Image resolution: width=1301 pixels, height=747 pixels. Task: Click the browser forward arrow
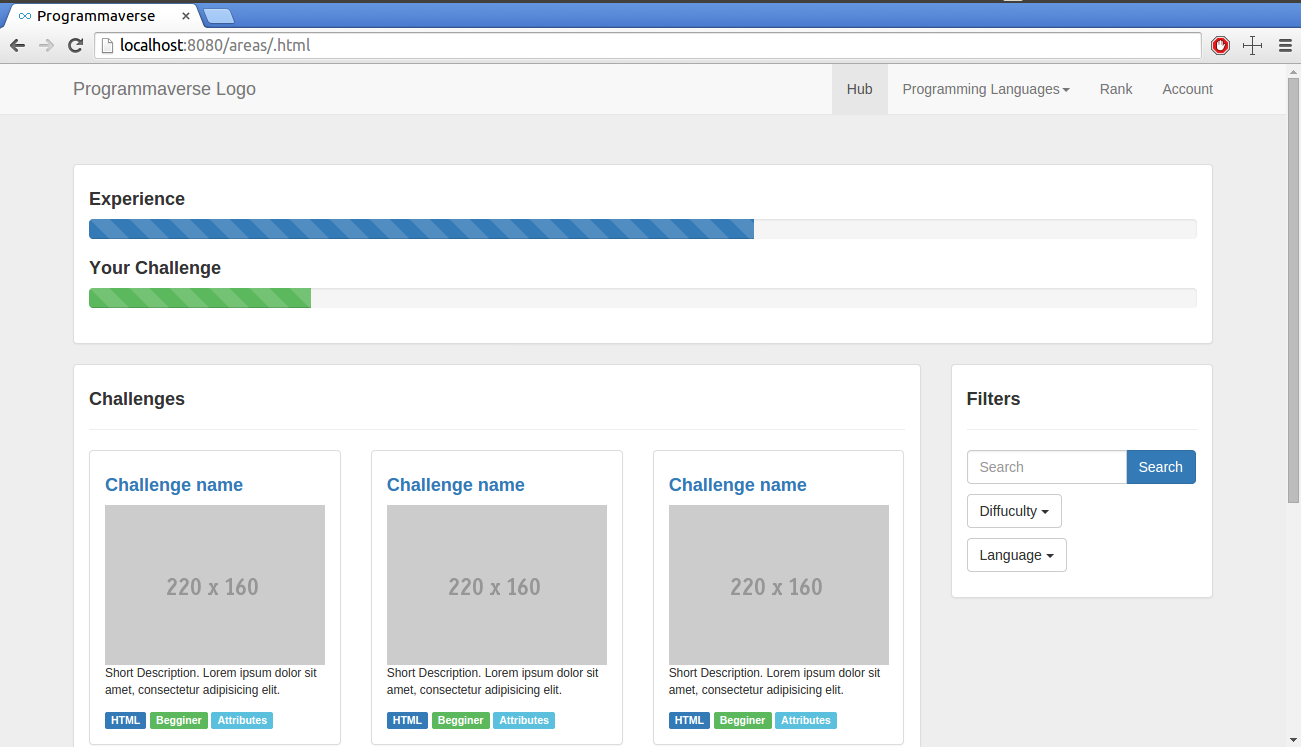46,45
